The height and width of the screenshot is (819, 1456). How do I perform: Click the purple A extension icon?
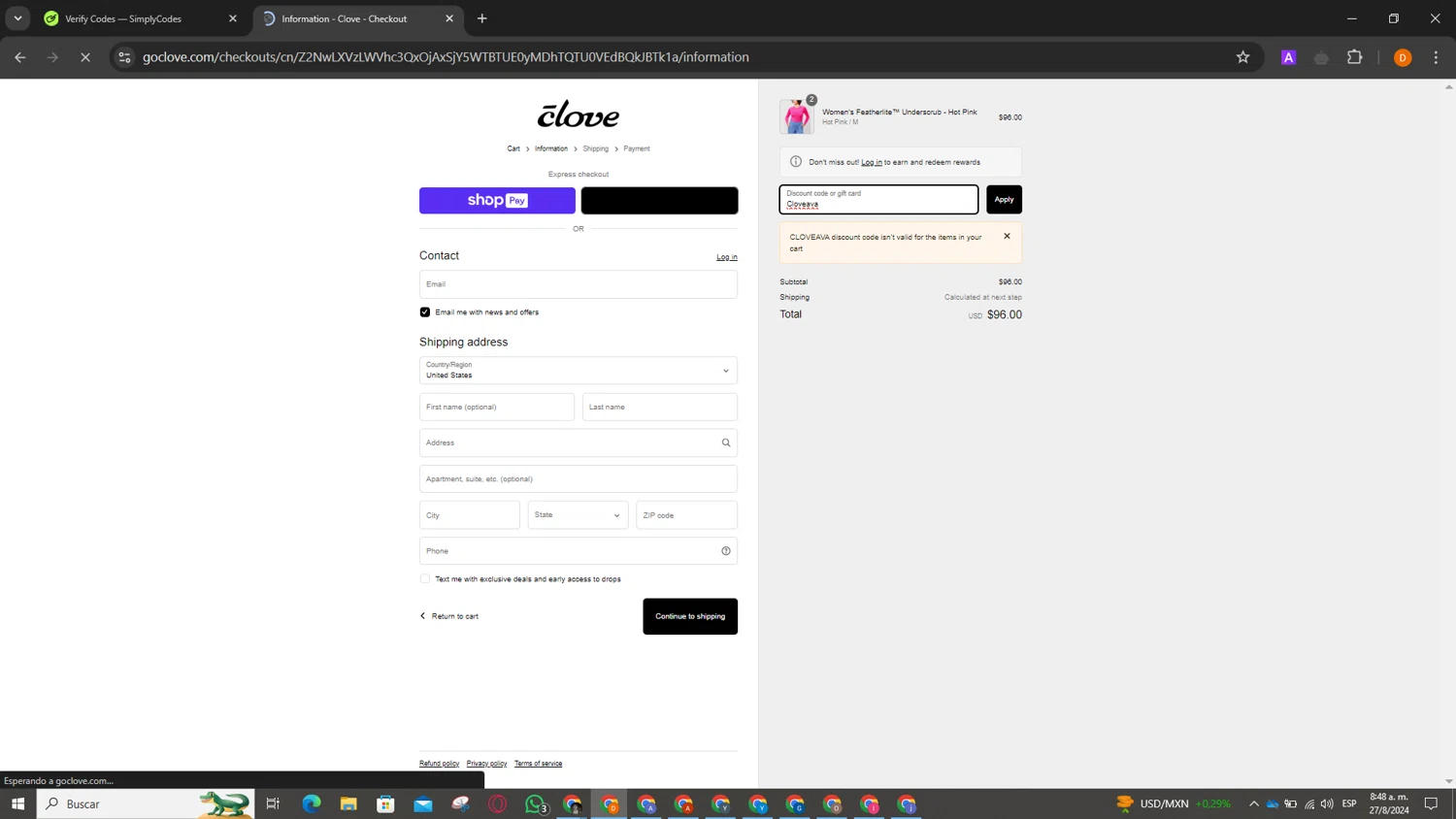point(1289,57)
